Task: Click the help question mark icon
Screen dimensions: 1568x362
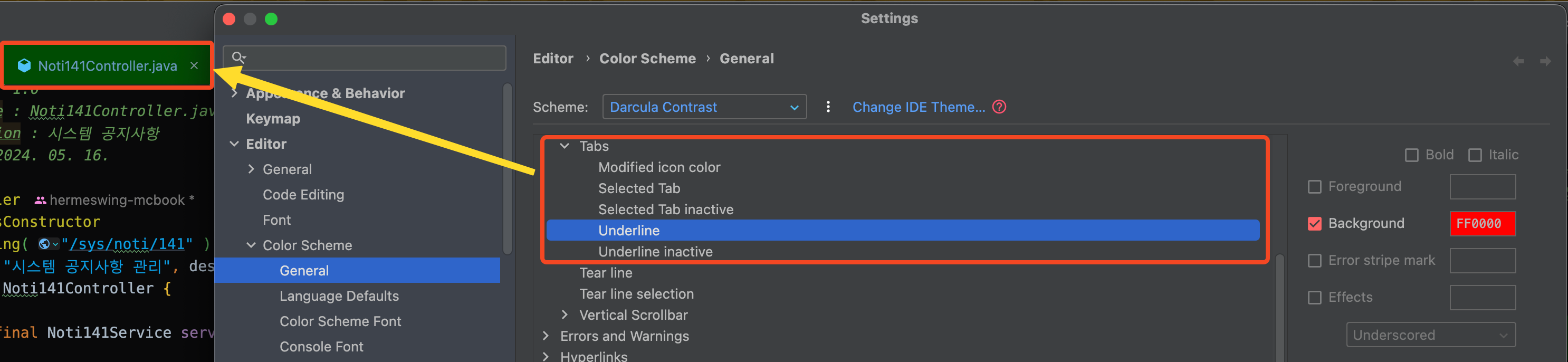Action: (999, 107)
